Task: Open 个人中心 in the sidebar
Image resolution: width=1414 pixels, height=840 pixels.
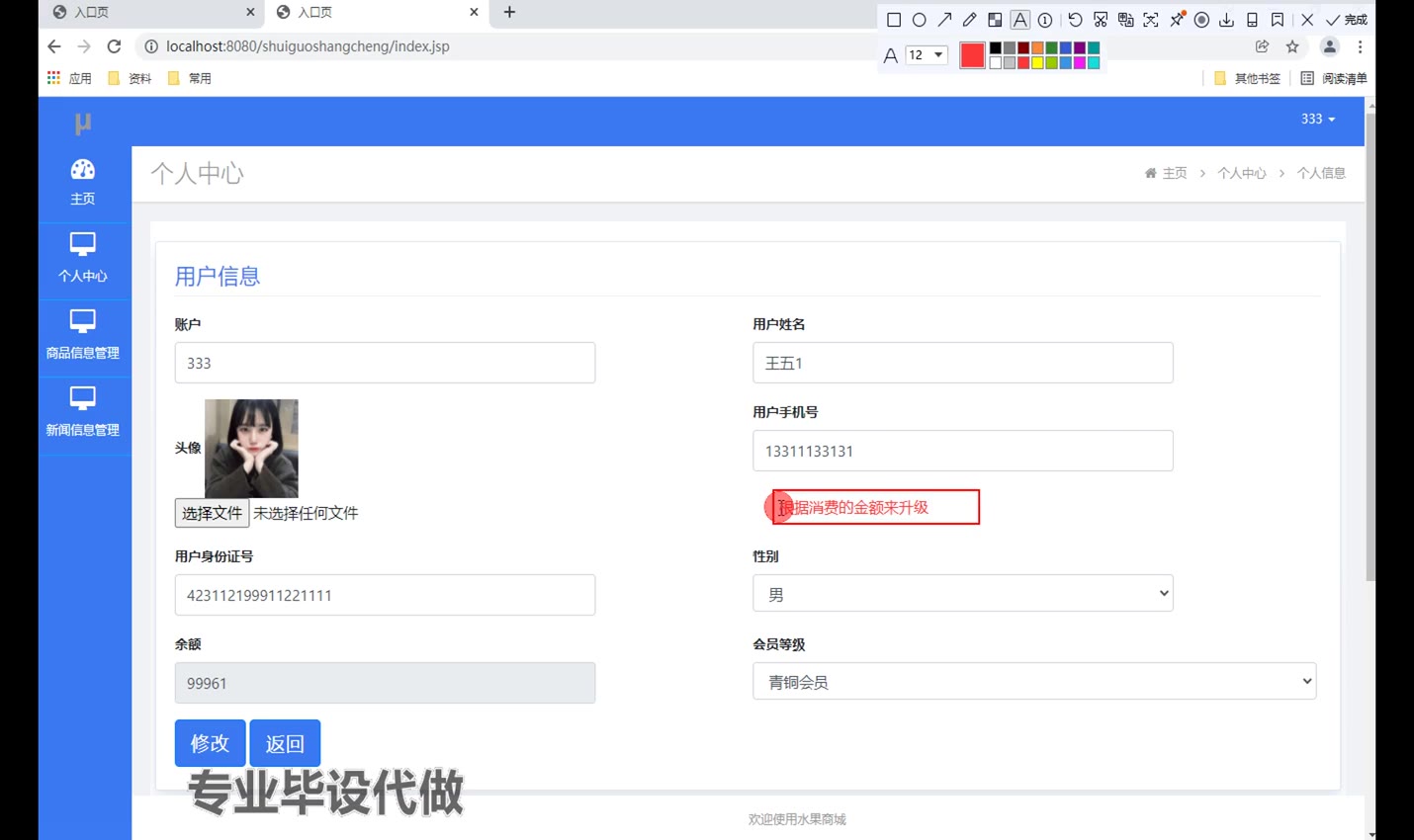Action: (83, 259)
